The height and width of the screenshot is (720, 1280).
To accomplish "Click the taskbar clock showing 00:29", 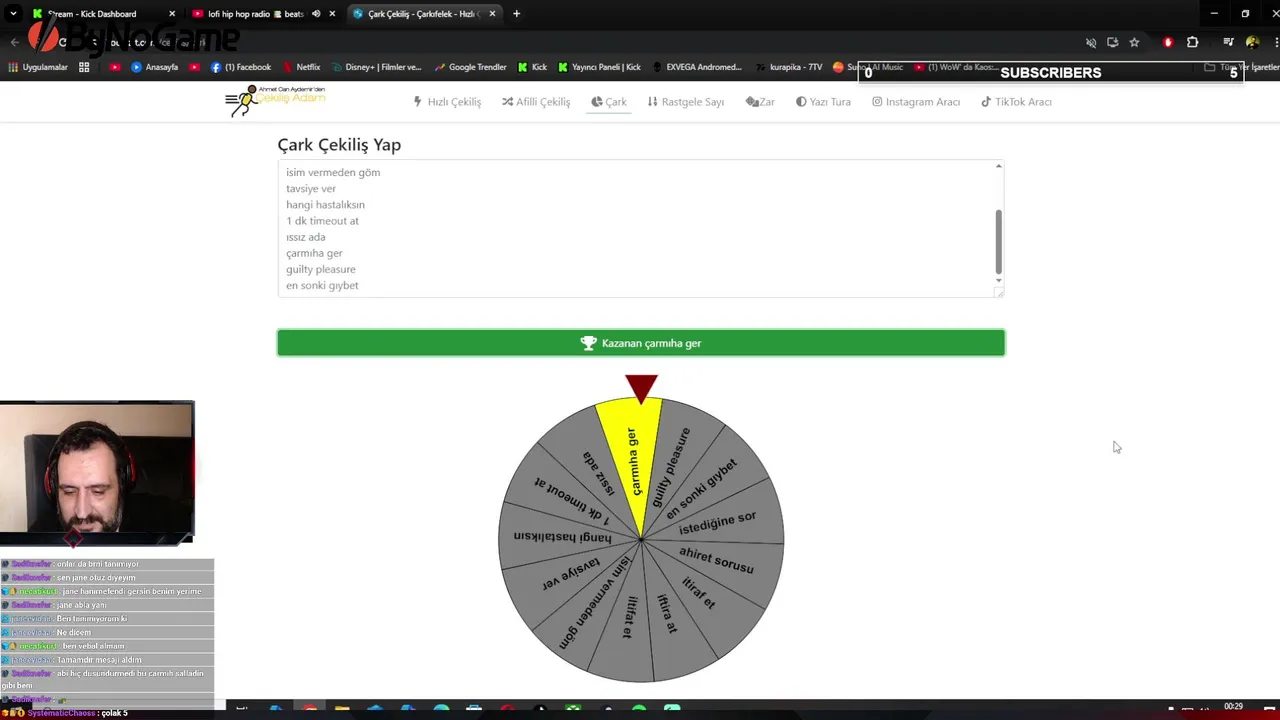I will (x=1233, y=707).
